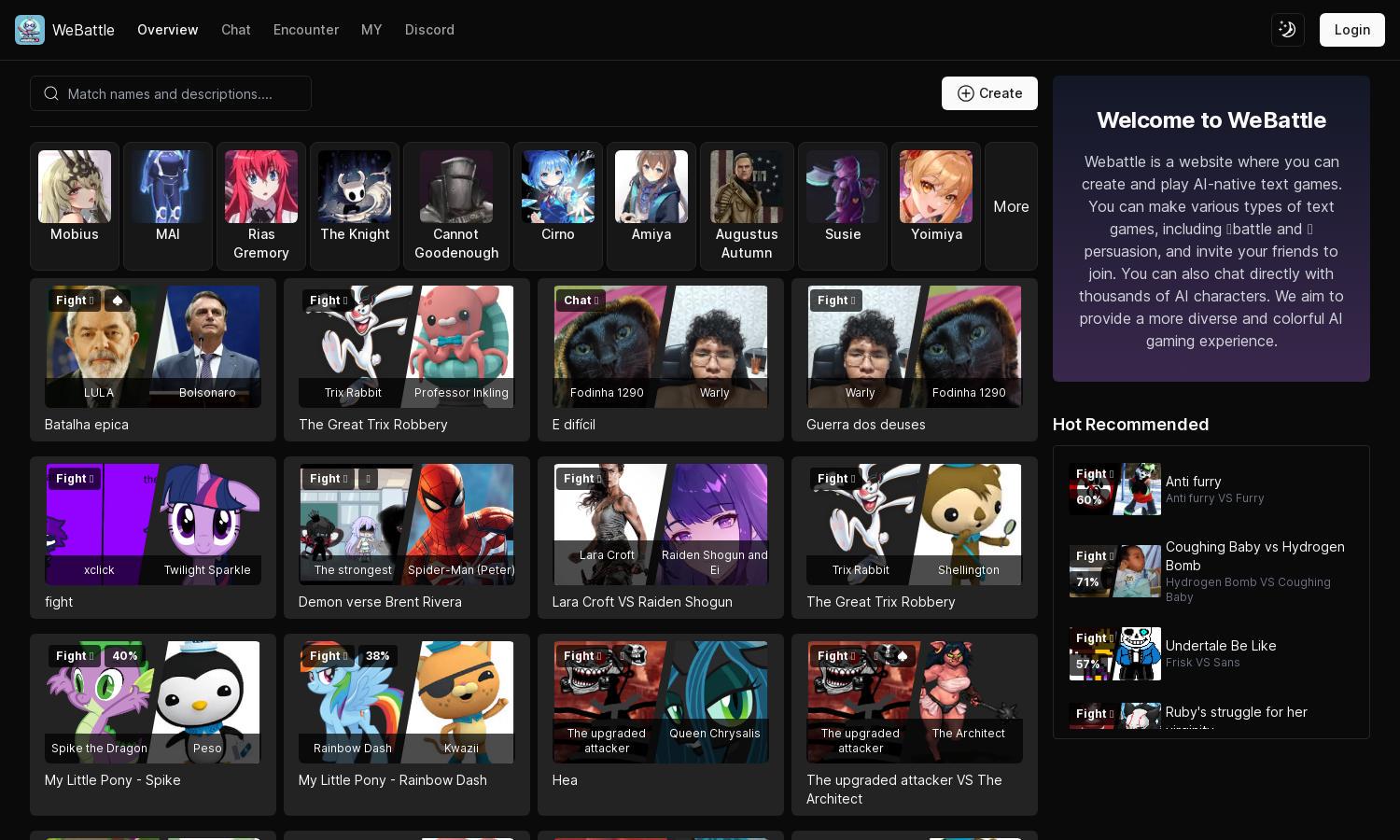Click the Sans thumbnail with 57%
The height and width of the screenshot is (840, 1400).
click(1115, 653)
